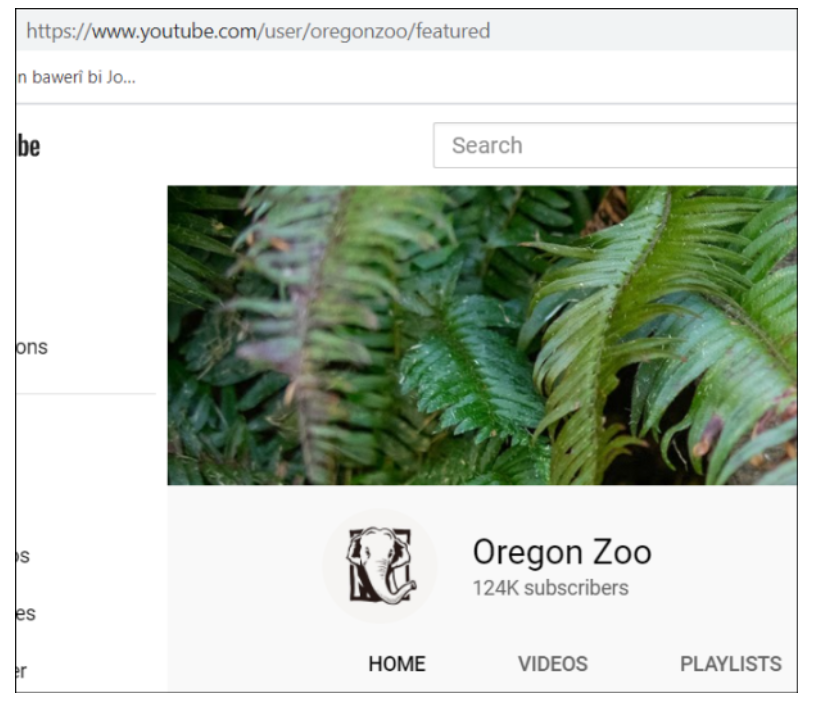The image size is (814, 706).
Task: Open the HOME channel tab
Action: click(397, 664)
